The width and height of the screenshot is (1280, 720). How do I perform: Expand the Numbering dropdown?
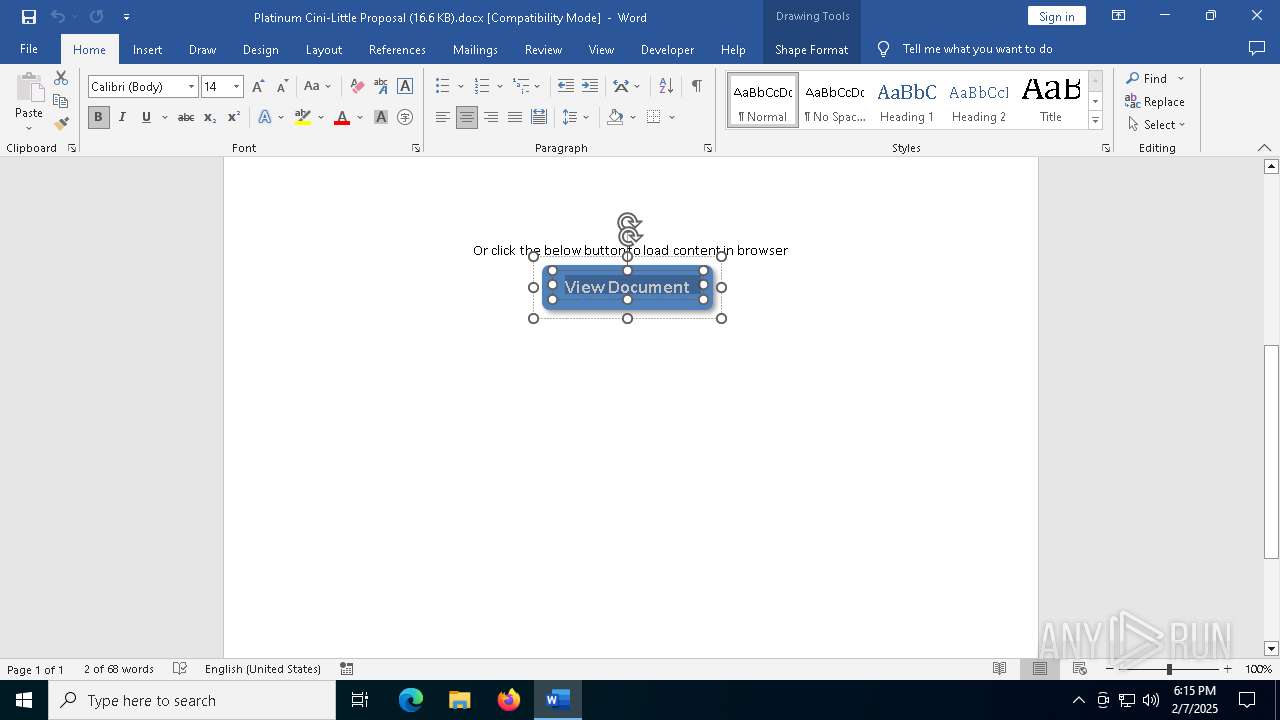pyautogui.click(x=500, y=87)
